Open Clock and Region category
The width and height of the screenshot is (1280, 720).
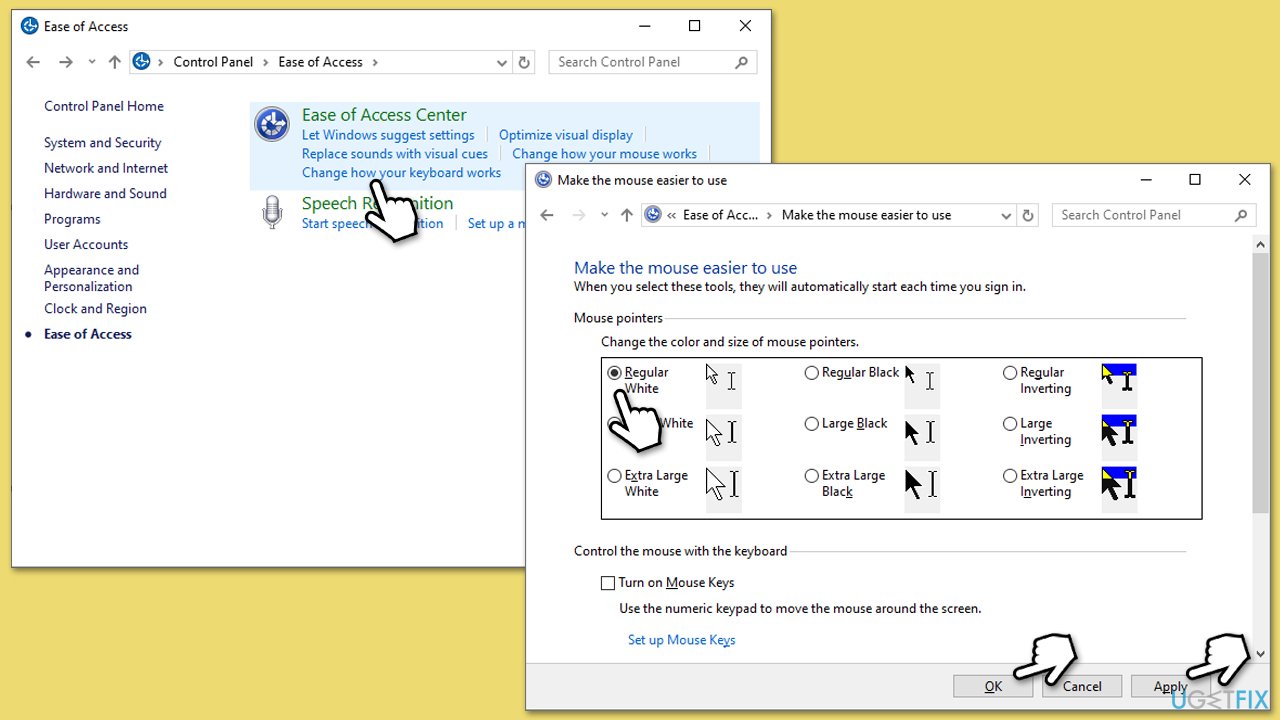95,309
